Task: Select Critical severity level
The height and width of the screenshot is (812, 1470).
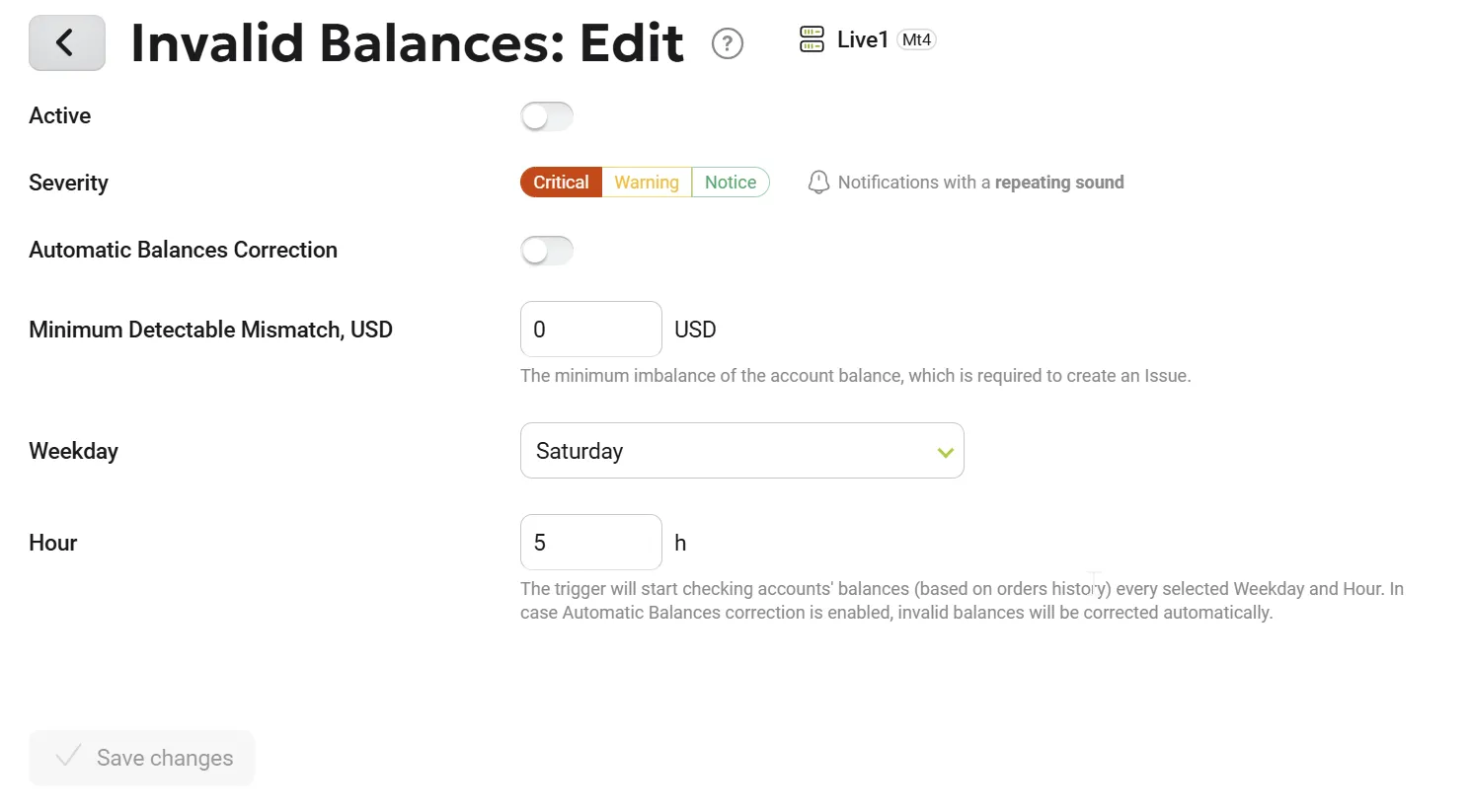Action: click(x=561, y=183)
